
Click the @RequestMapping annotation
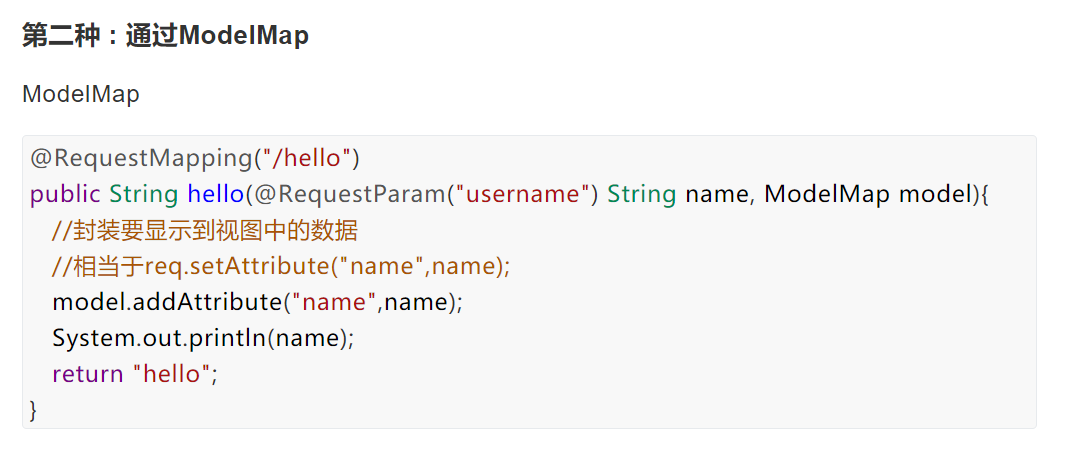(x=140, y=157)
